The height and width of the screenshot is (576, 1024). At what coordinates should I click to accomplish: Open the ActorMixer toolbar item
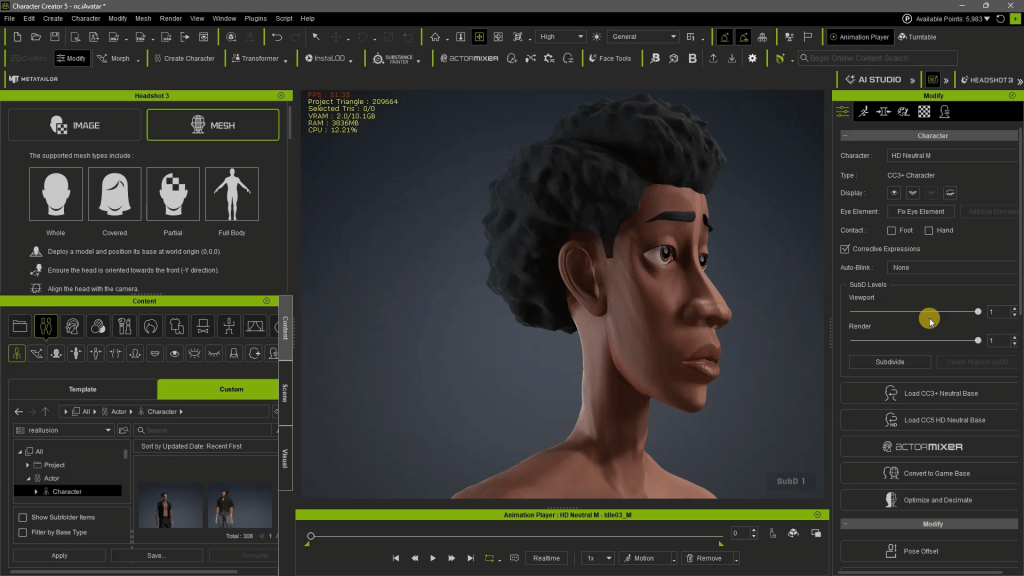(470, 58)
